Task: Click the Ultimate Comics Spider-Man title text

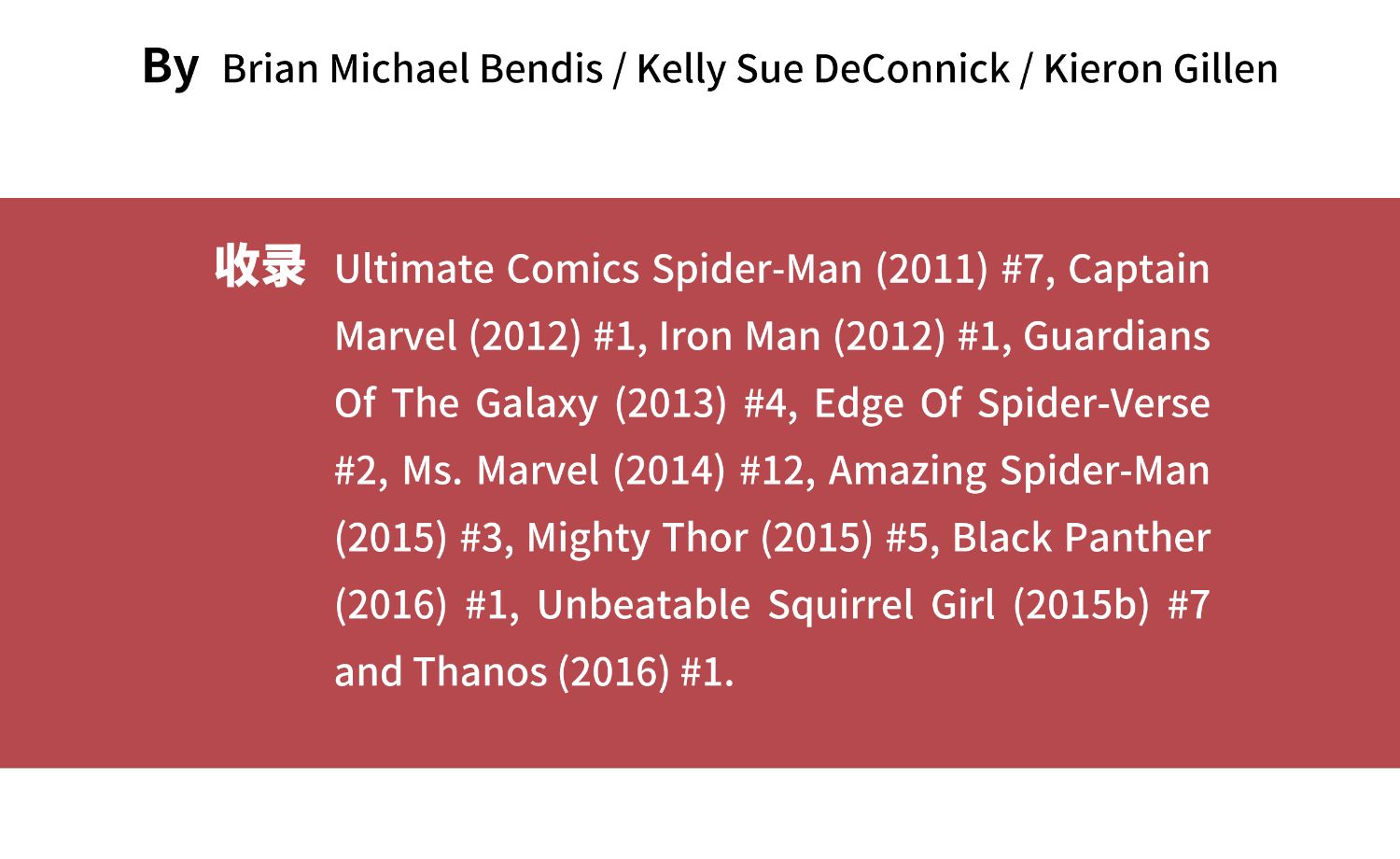Action: [597, 270]
